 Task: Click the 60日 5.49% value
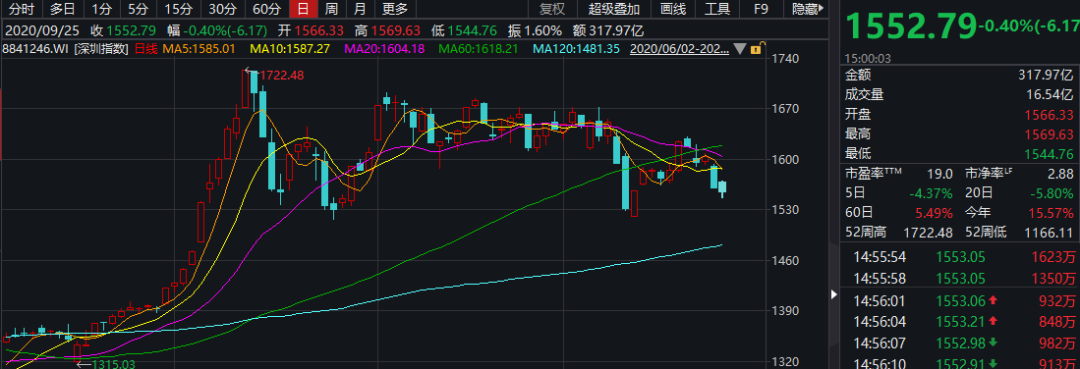(935, 213)
